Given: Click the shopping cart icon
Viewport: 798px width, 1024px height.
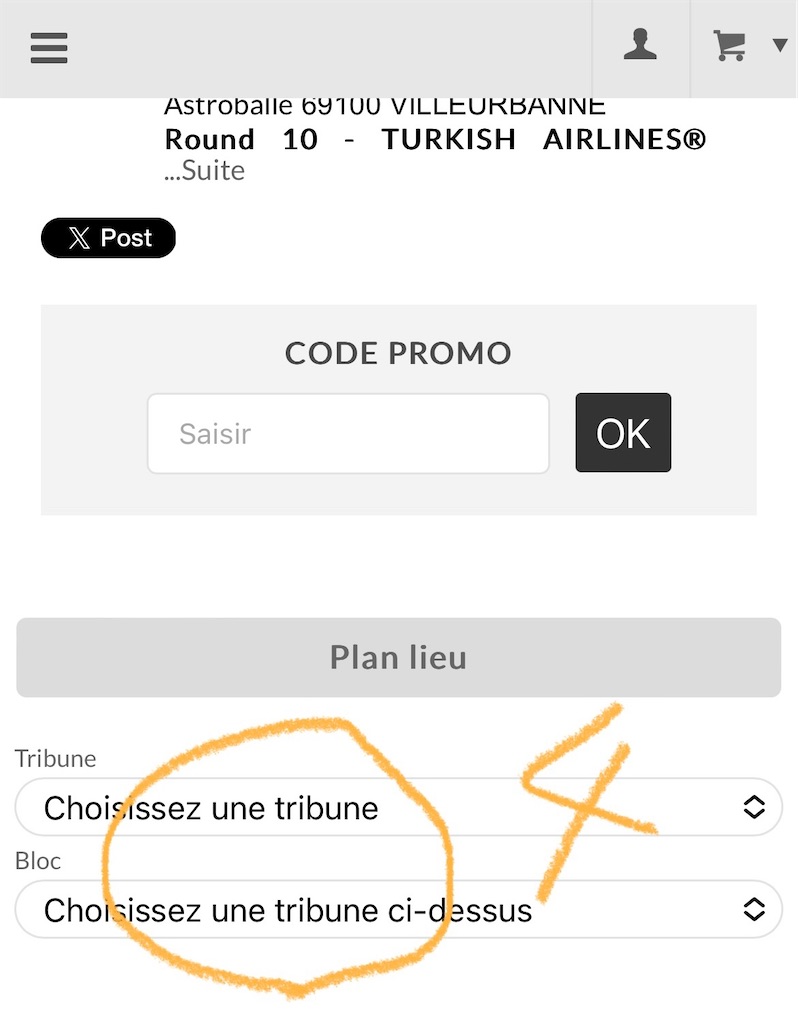Looking at the screenshot, I should pos(729,46).
